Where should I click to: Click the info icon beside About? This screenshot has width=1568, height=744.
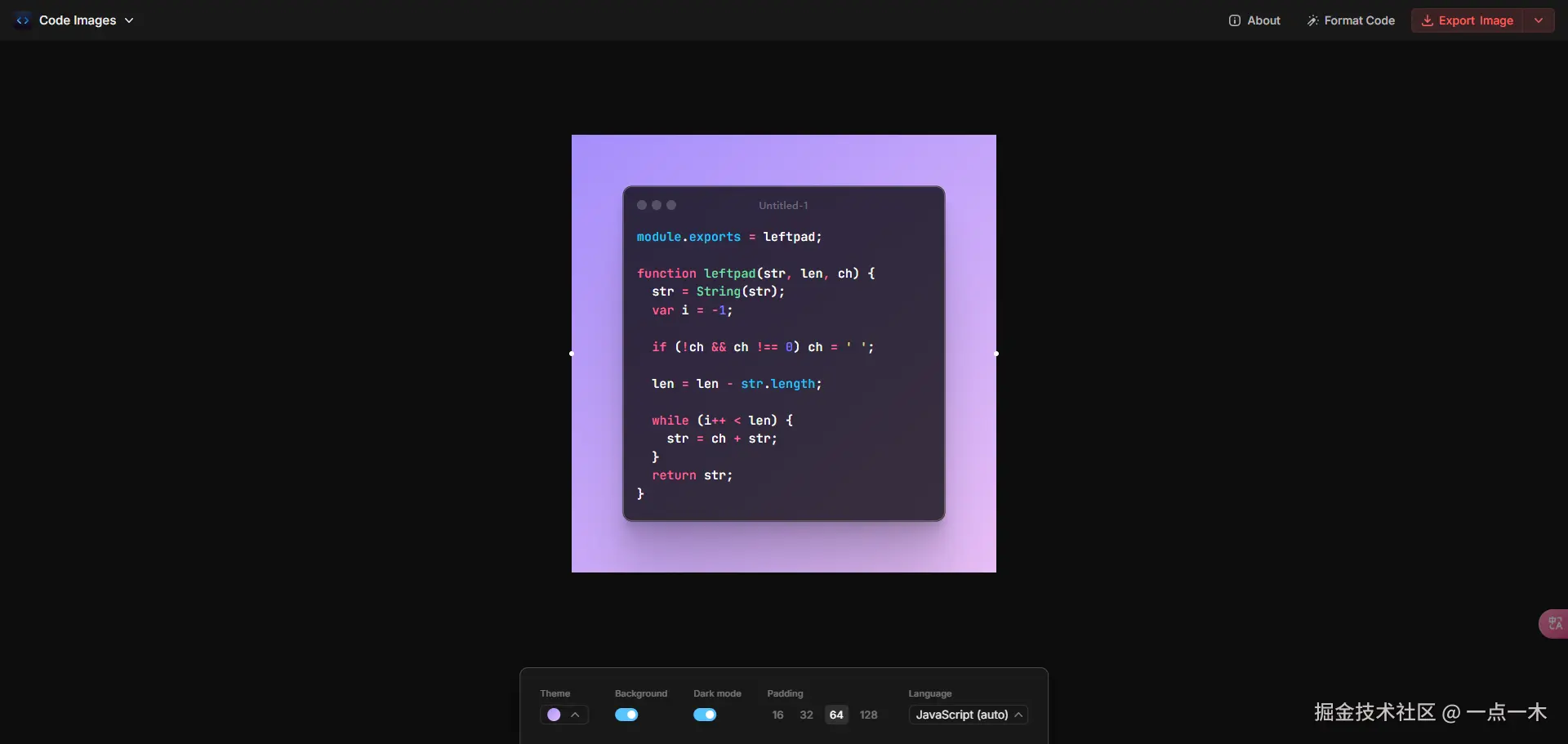(x=1235, y=20)
